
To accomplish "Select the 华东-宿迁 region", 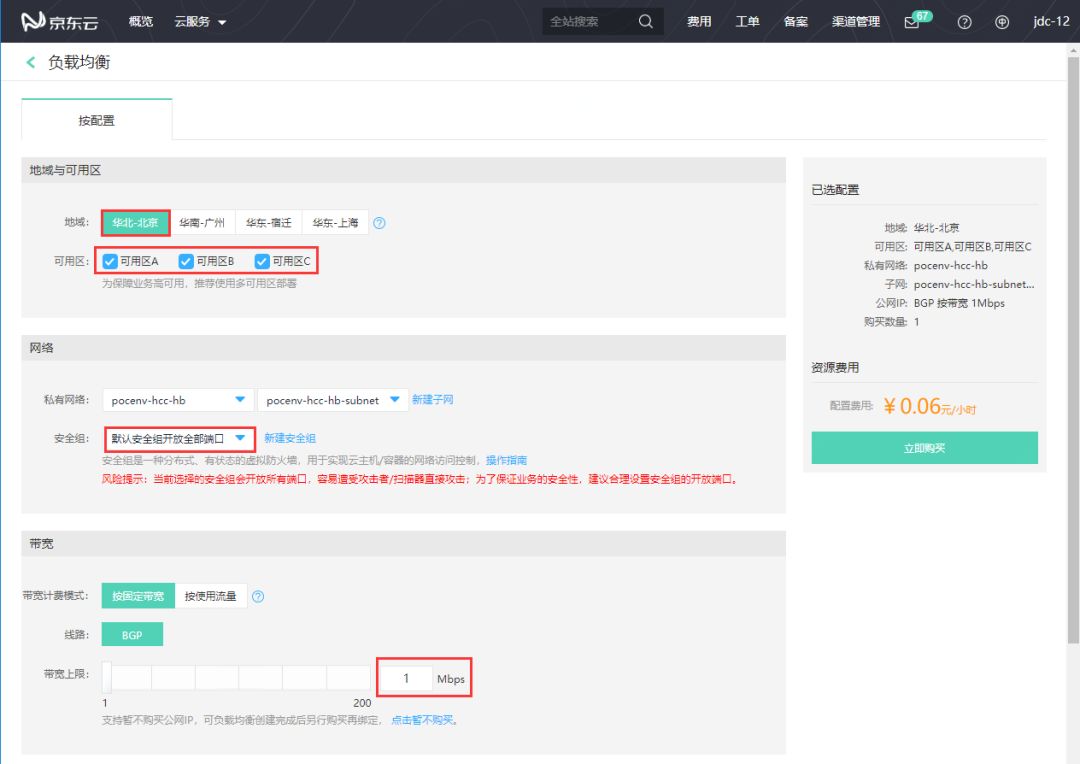I will tap(269, 223).
